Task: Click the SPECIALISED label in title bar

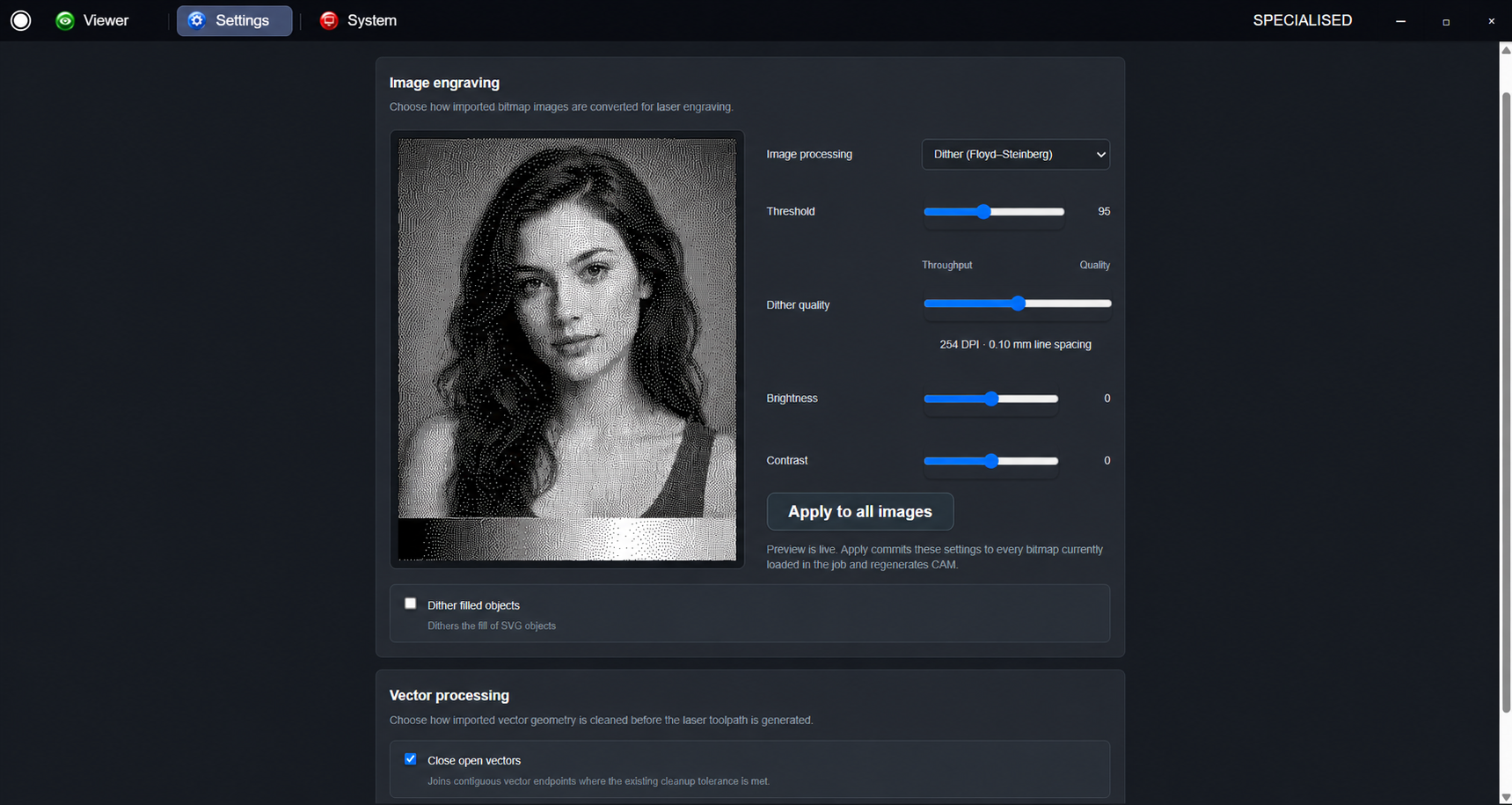Action: point(1302,20)
